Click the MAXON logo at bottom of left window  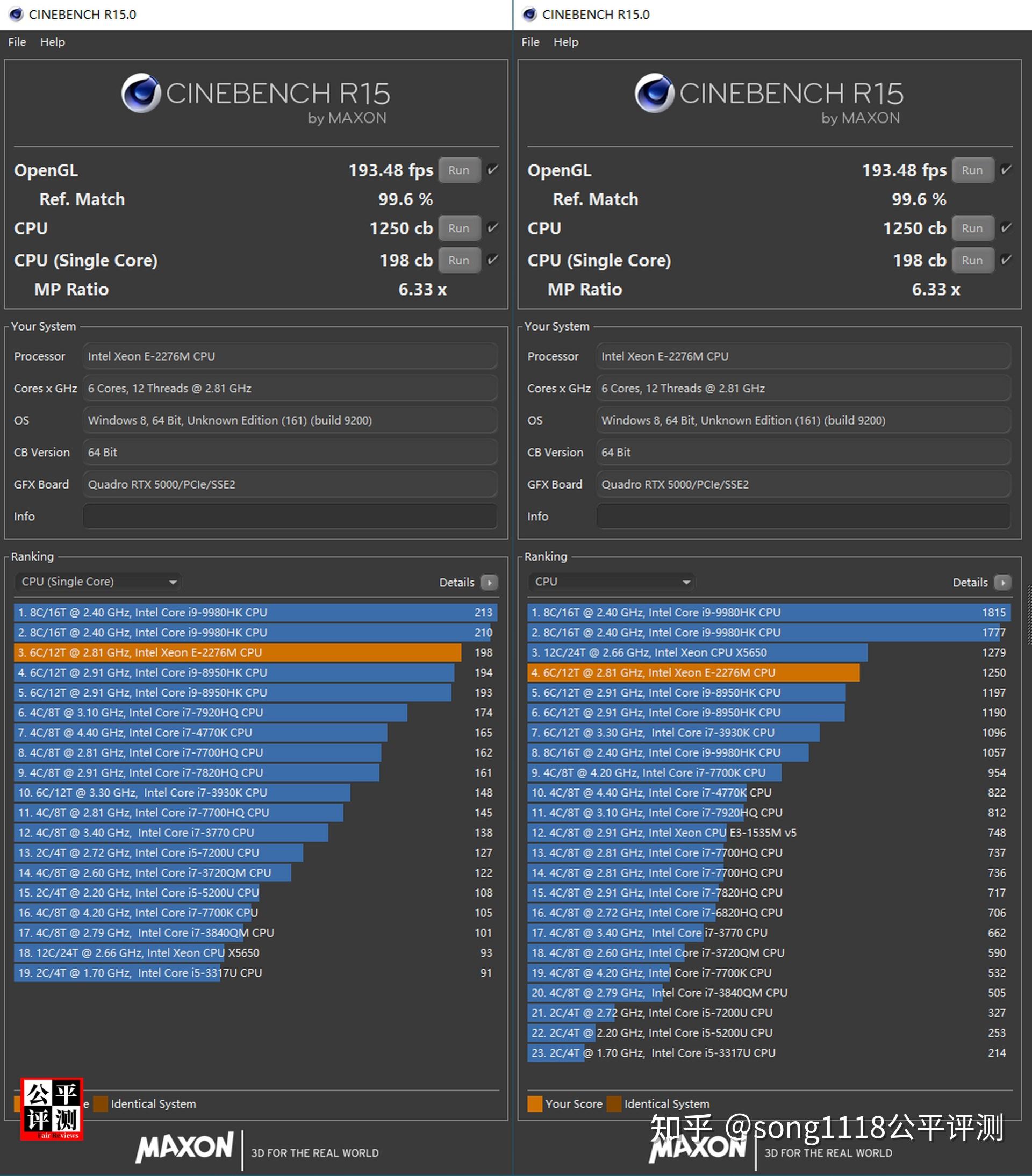pyautogui.click(x=185, y=1147)
